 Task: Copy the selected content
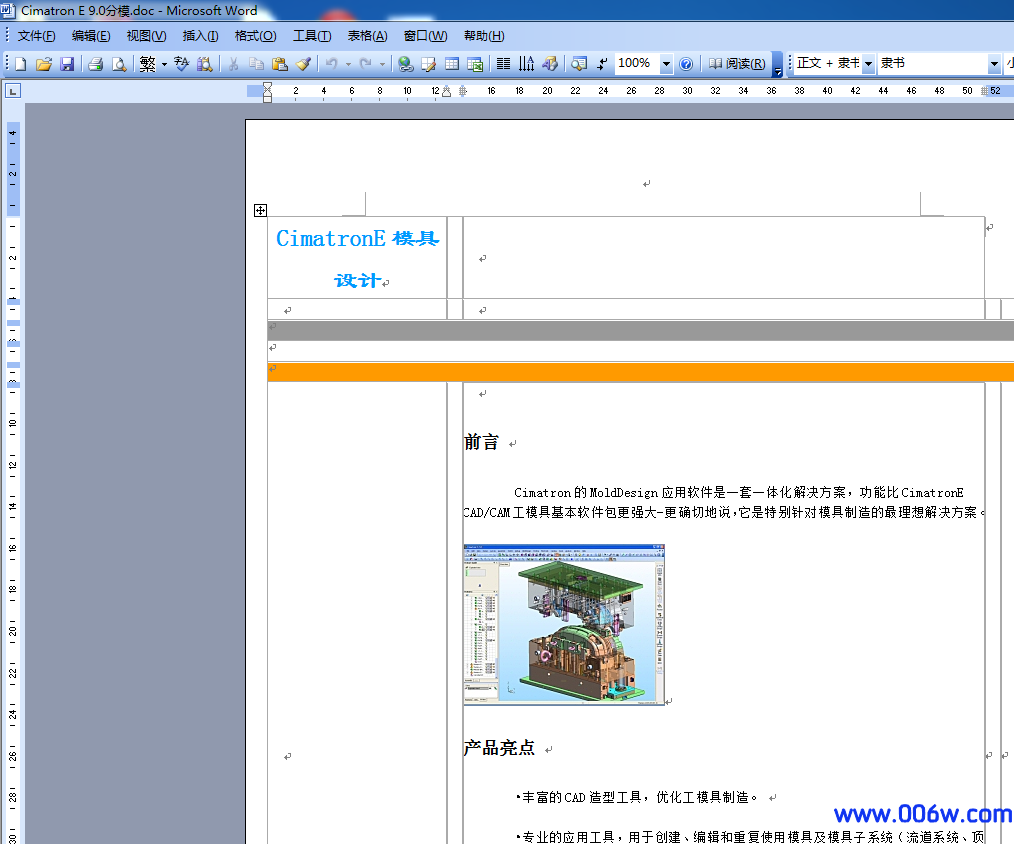click(x=257, y=64)
